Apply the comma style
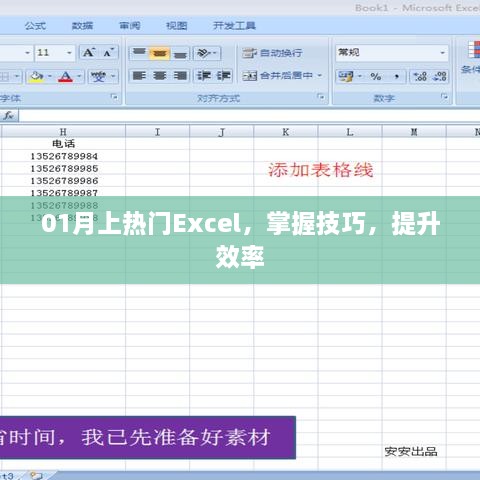Screen dimensions: 480x480 tap(396, 76)
